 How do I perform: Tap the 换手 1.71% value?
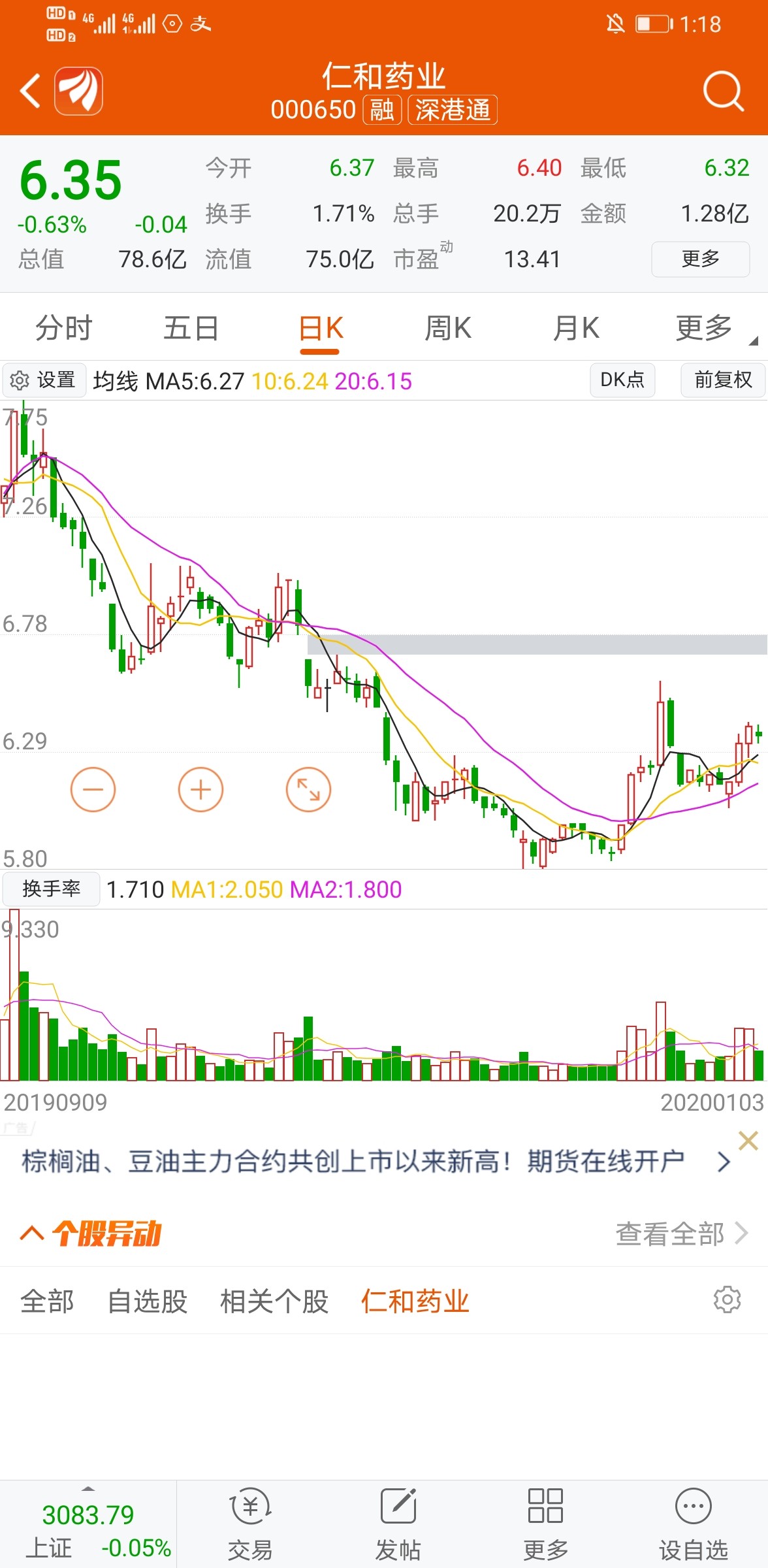pos(344,214)
